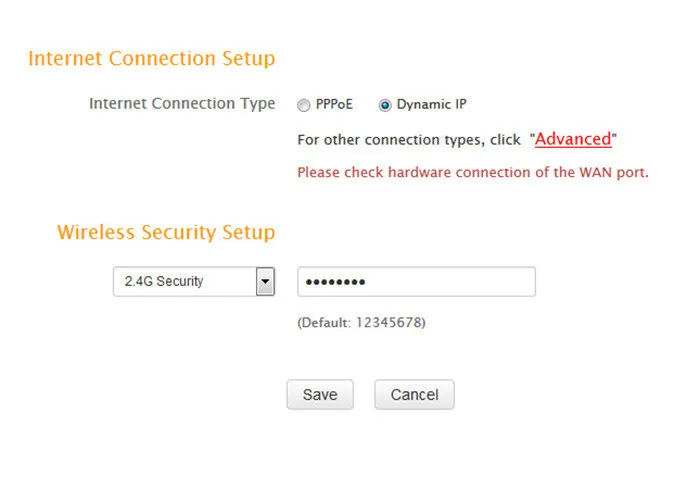Click the Internet Connection Type label
Screen dimensions: 700x500
[182, 104]
